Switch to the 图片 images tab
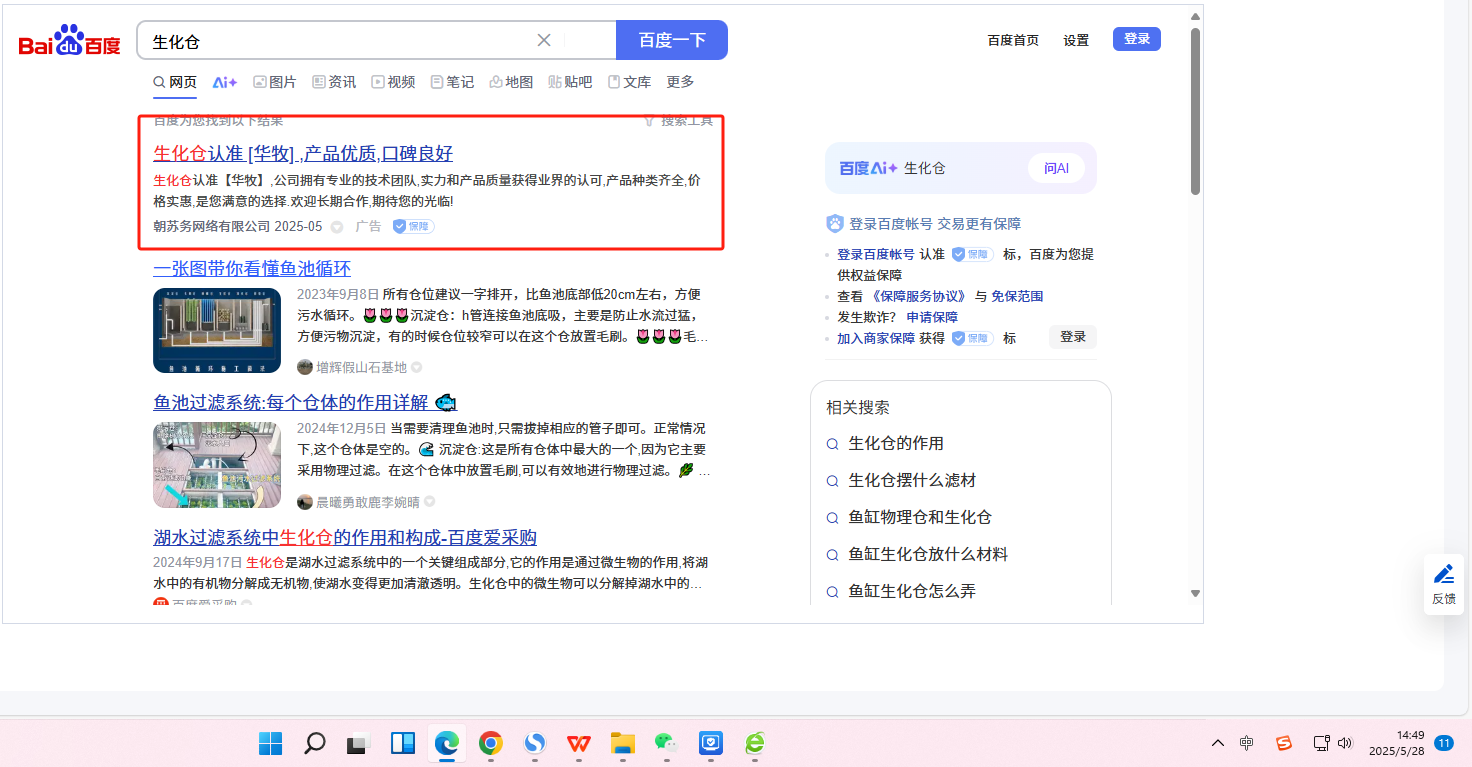The image size is (1472, 767). pyautogui.click(x=275, y=82)
